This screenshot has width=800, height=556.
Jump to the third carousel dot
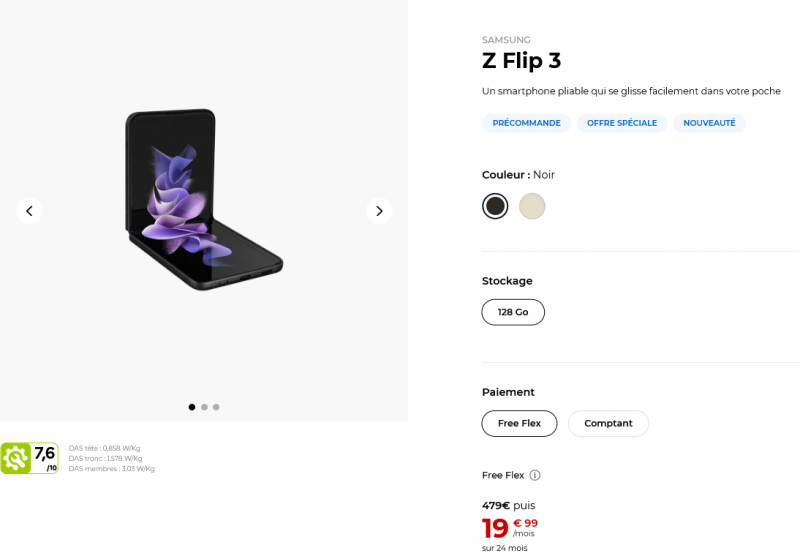coord(216,407)
